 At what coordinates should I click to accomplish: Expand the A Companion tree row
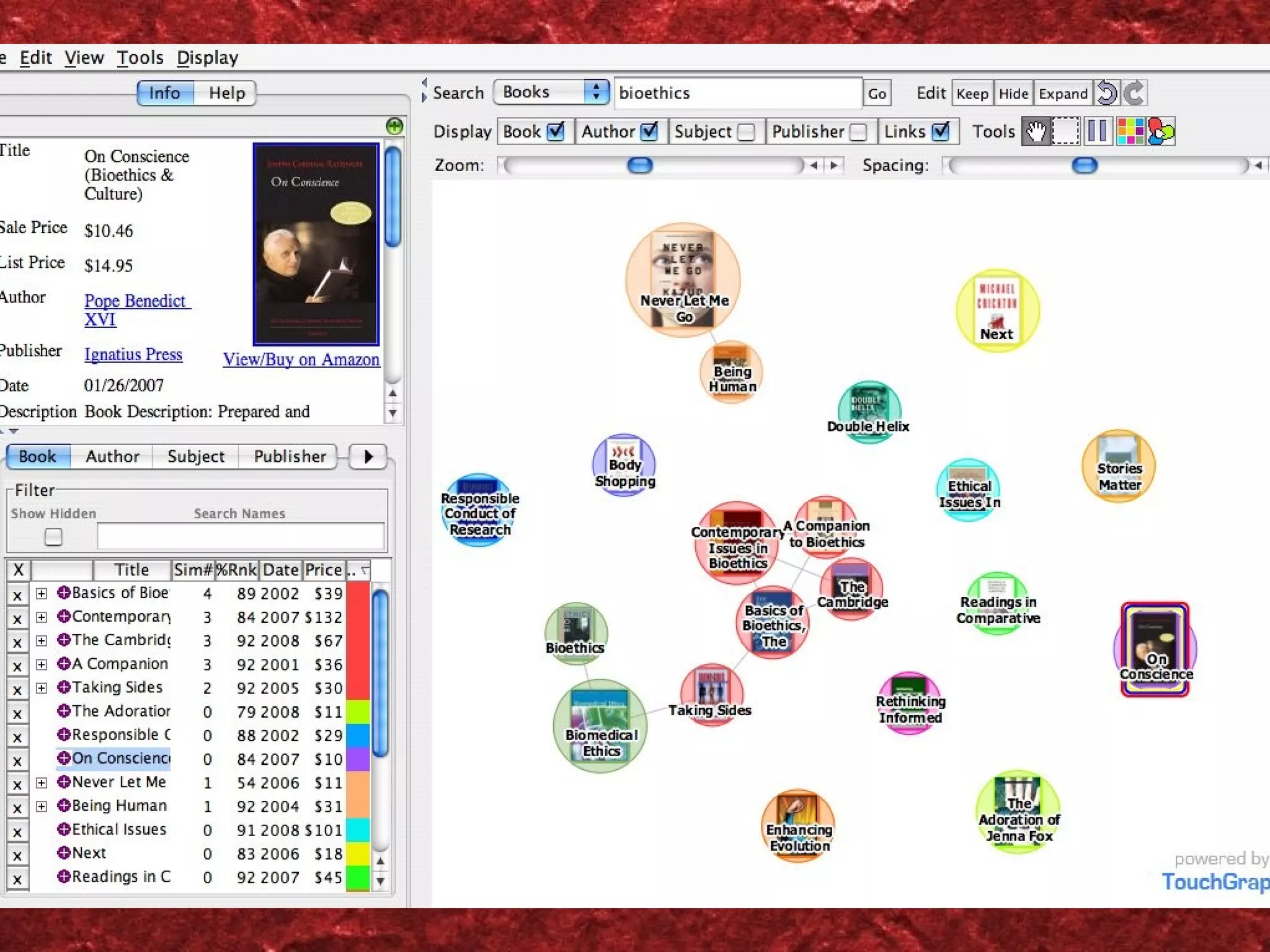(x=42, y=664)
